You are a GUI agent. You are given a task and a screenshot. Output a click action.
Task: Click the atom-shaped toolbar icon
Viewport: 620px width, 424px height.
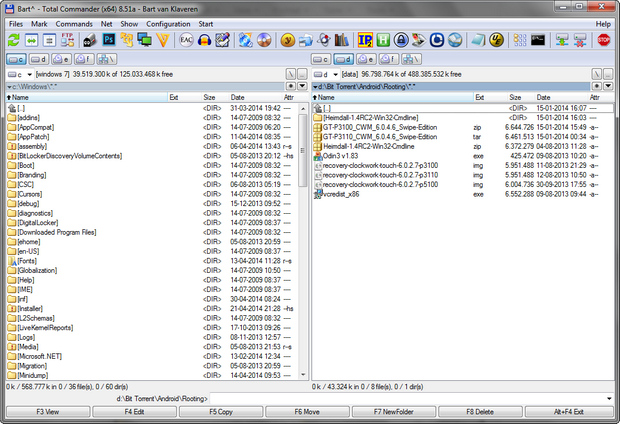click(x=324, y=40)
